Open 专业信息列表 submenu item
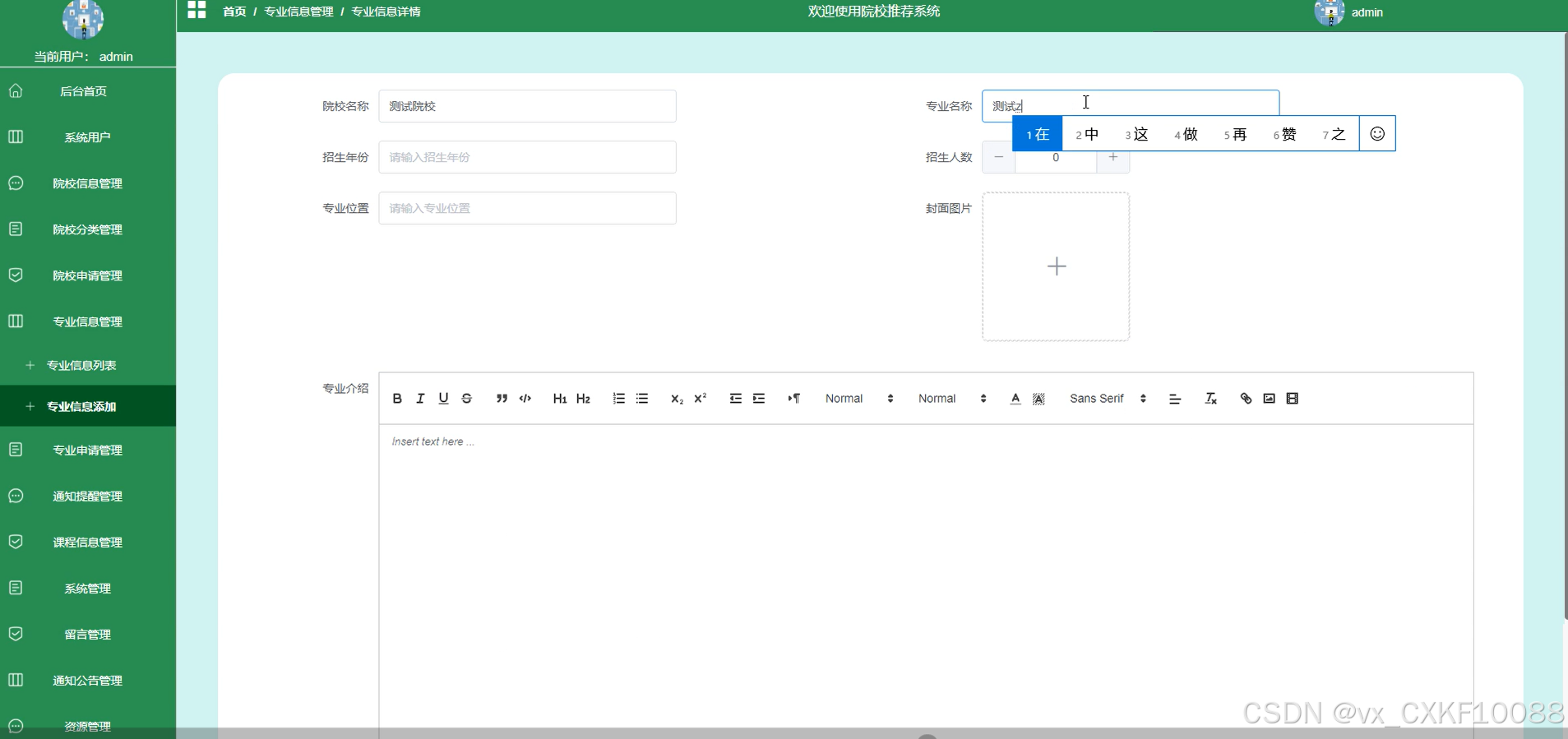Viewport: 1568px width, 739px height. 88,365
